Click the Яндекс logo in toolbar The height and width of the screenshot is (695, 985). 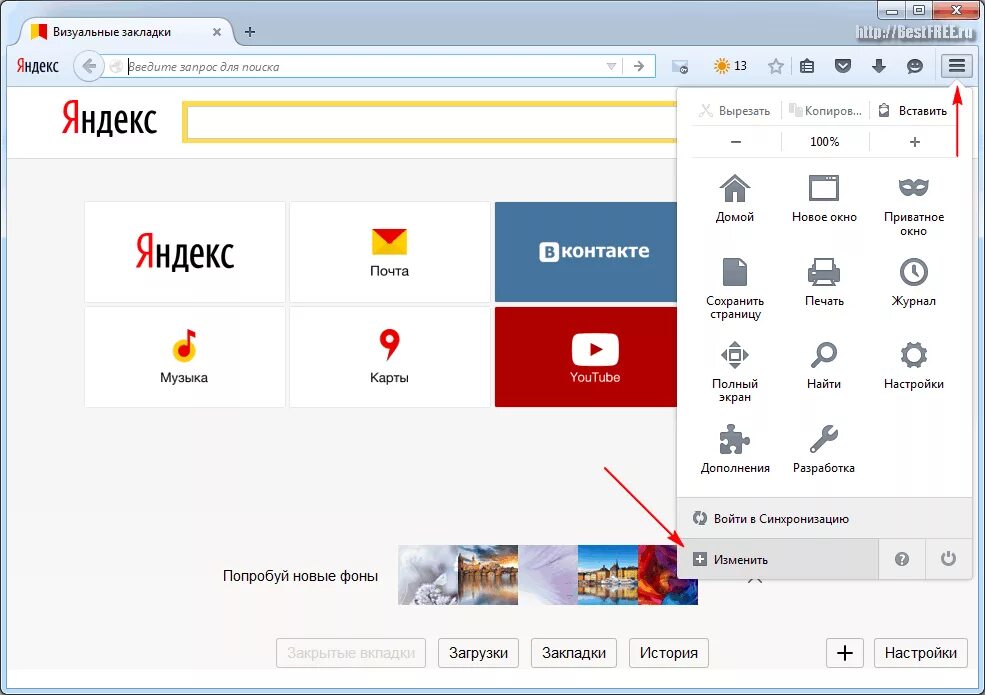pyautogui.click(x=37, y=66)
